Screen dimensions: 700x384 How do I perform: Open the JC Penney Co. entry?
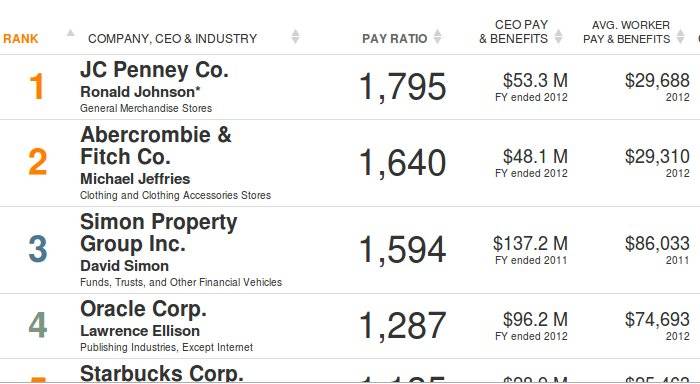tap(154, 70)
